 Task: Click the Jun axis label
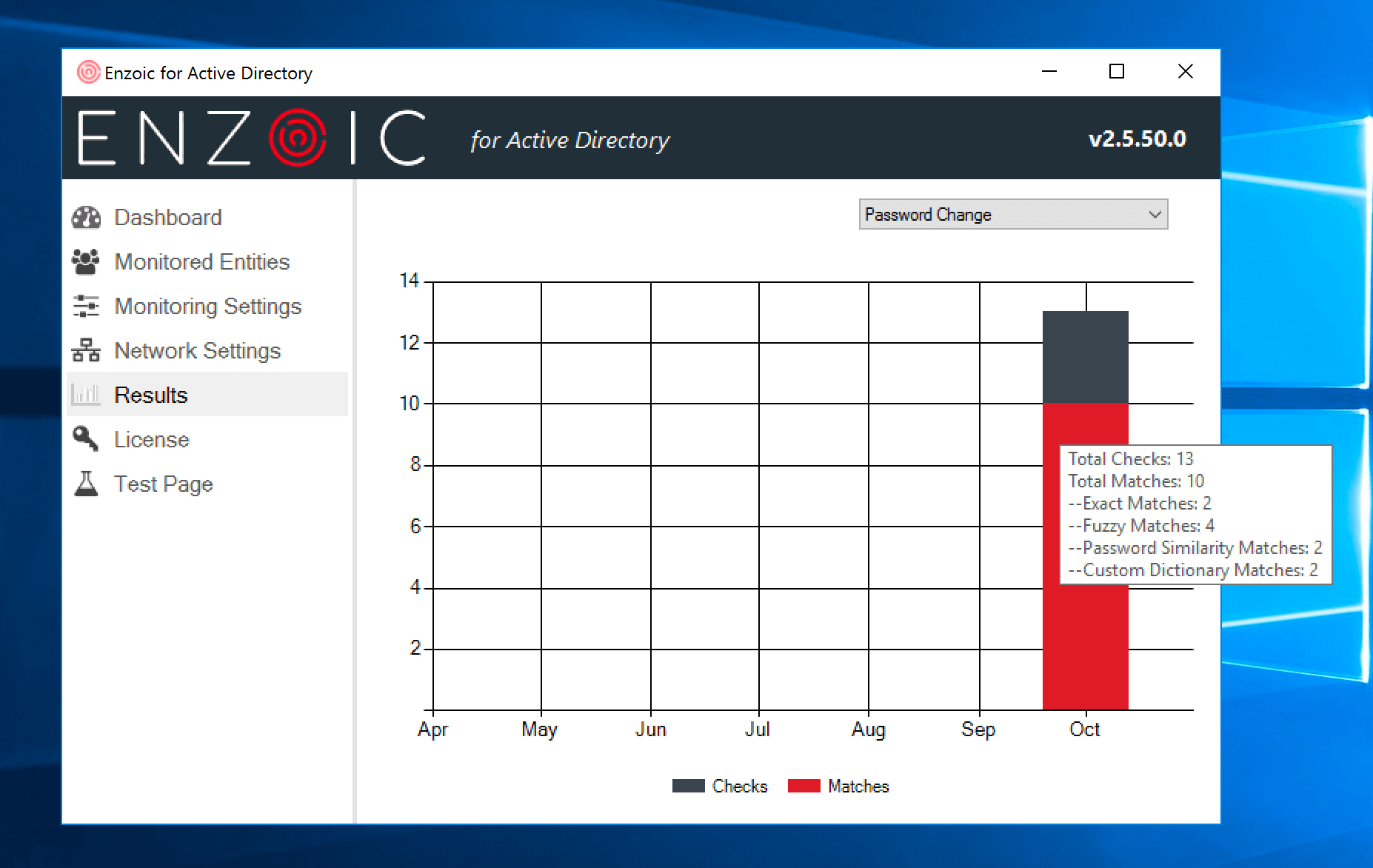point(651,730)
